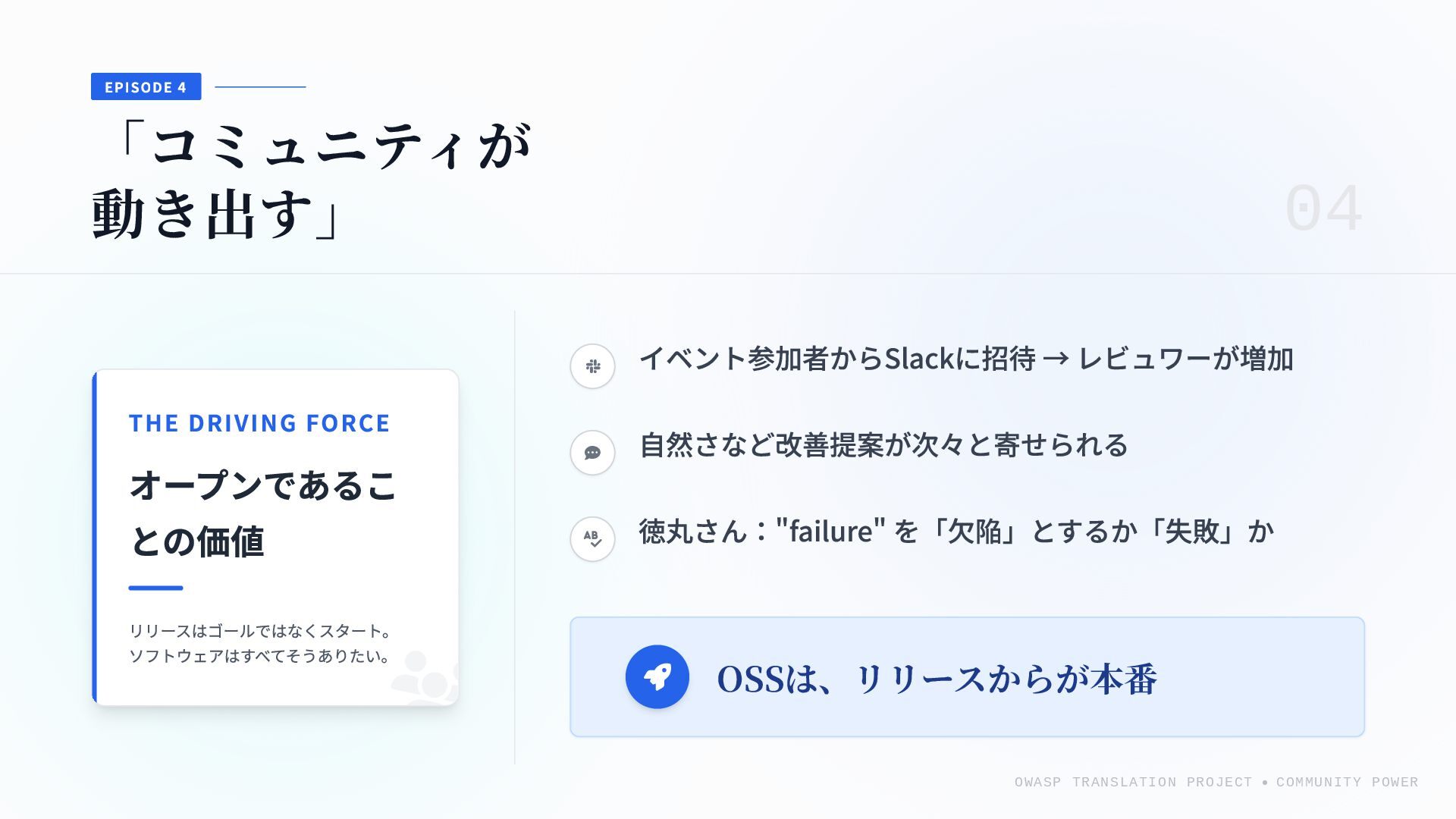Click the thin line beside EPISODE badge
The image size is (1456, 819).
click(260, 86)
